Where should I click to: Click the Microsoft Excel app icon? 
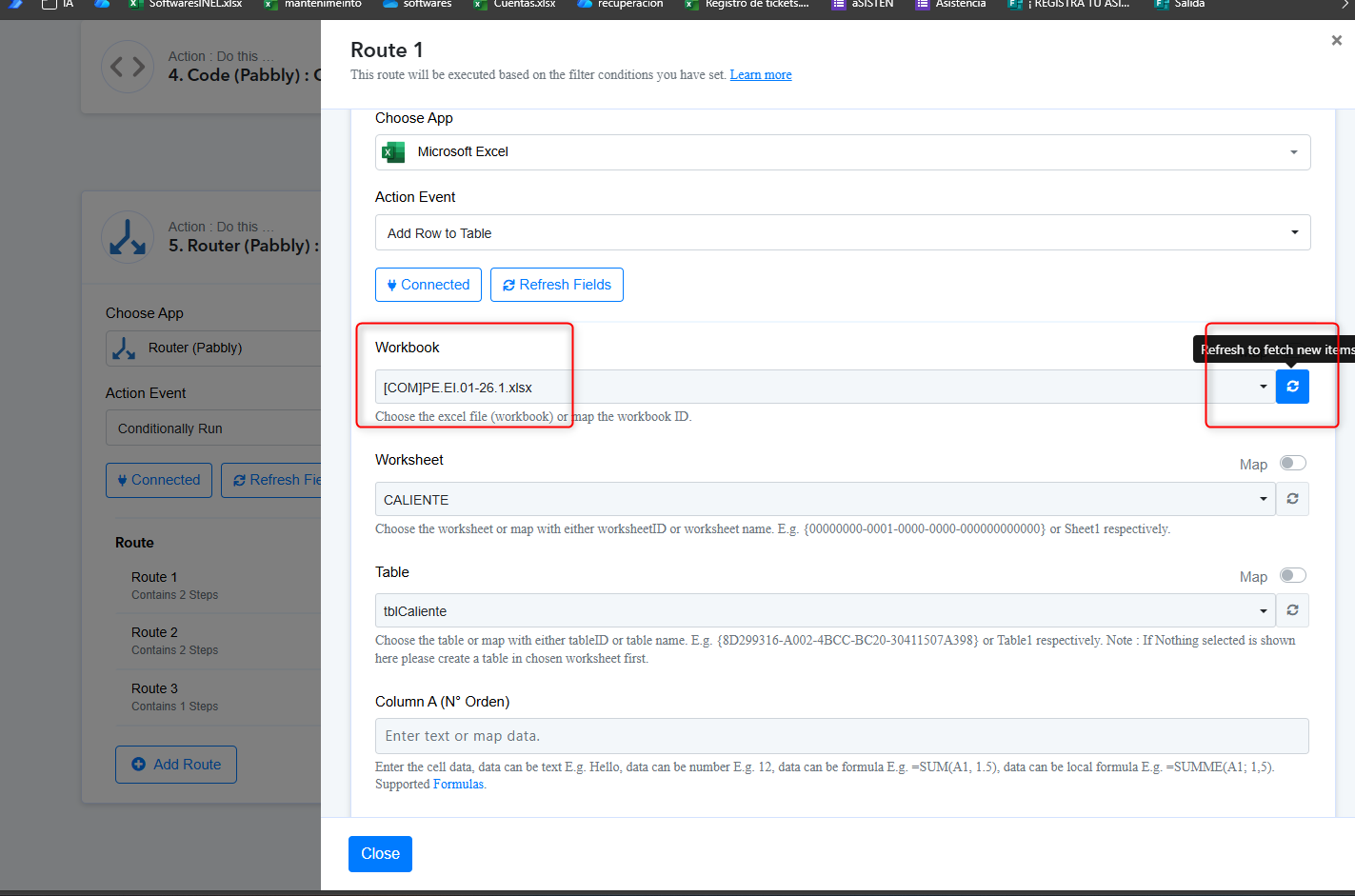pyautogui.click(x=393, y=152)
